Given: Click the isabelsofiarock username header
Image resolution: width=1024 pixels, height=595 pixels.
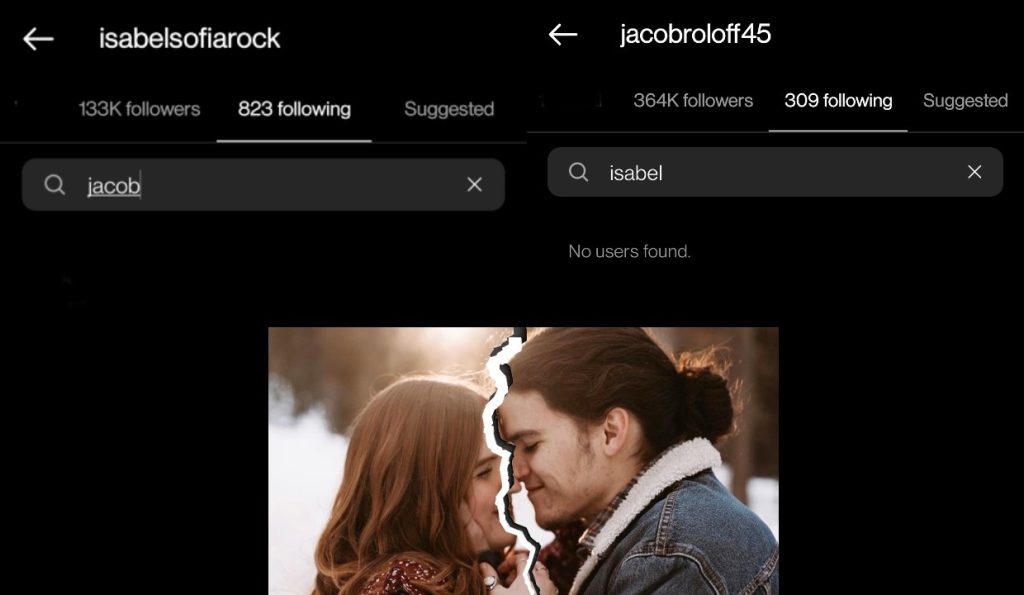Looking at the screenshot, I should pyautogui.click(x=189, y=39).
